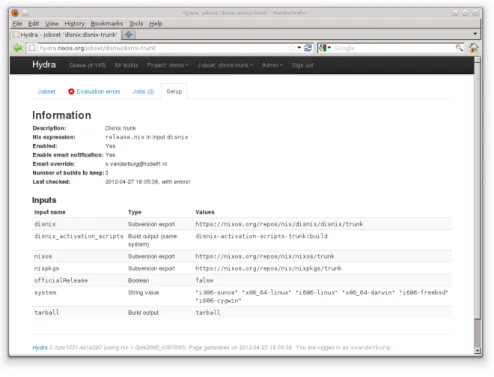Switch to the Jobs (2) tab

coord(143,92)
